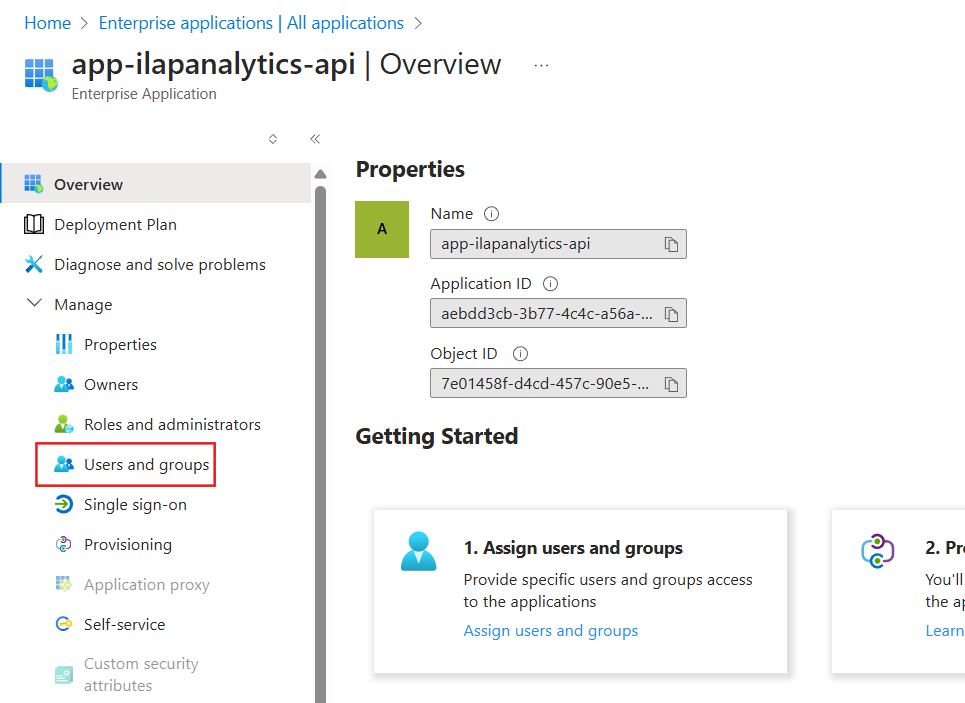The width and height of the screenshot is (965, 703).
Task: Click the Provisioning sync icon in sidebar
Action: pyautogui.click(x=63, y=544)
